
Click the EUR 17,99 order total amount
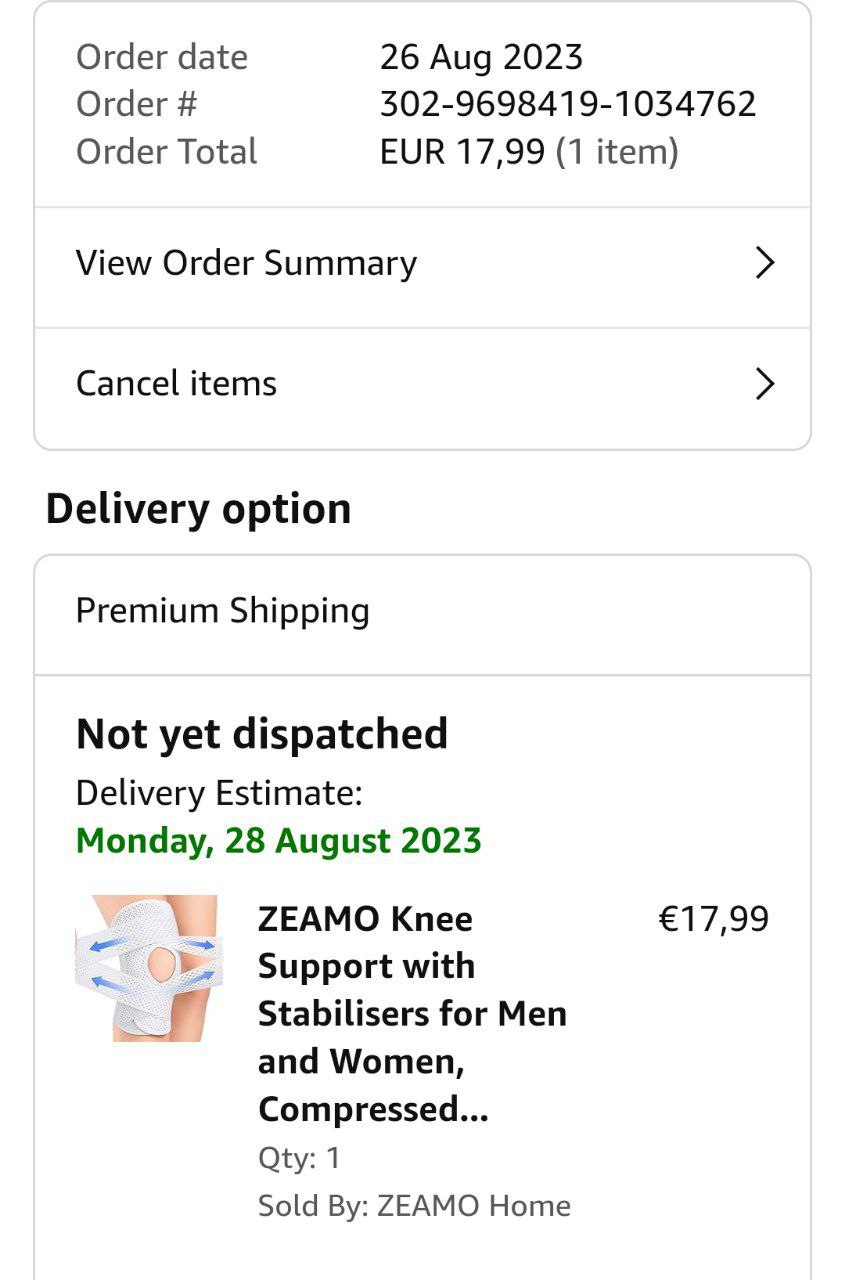click(x=462, y=152)
